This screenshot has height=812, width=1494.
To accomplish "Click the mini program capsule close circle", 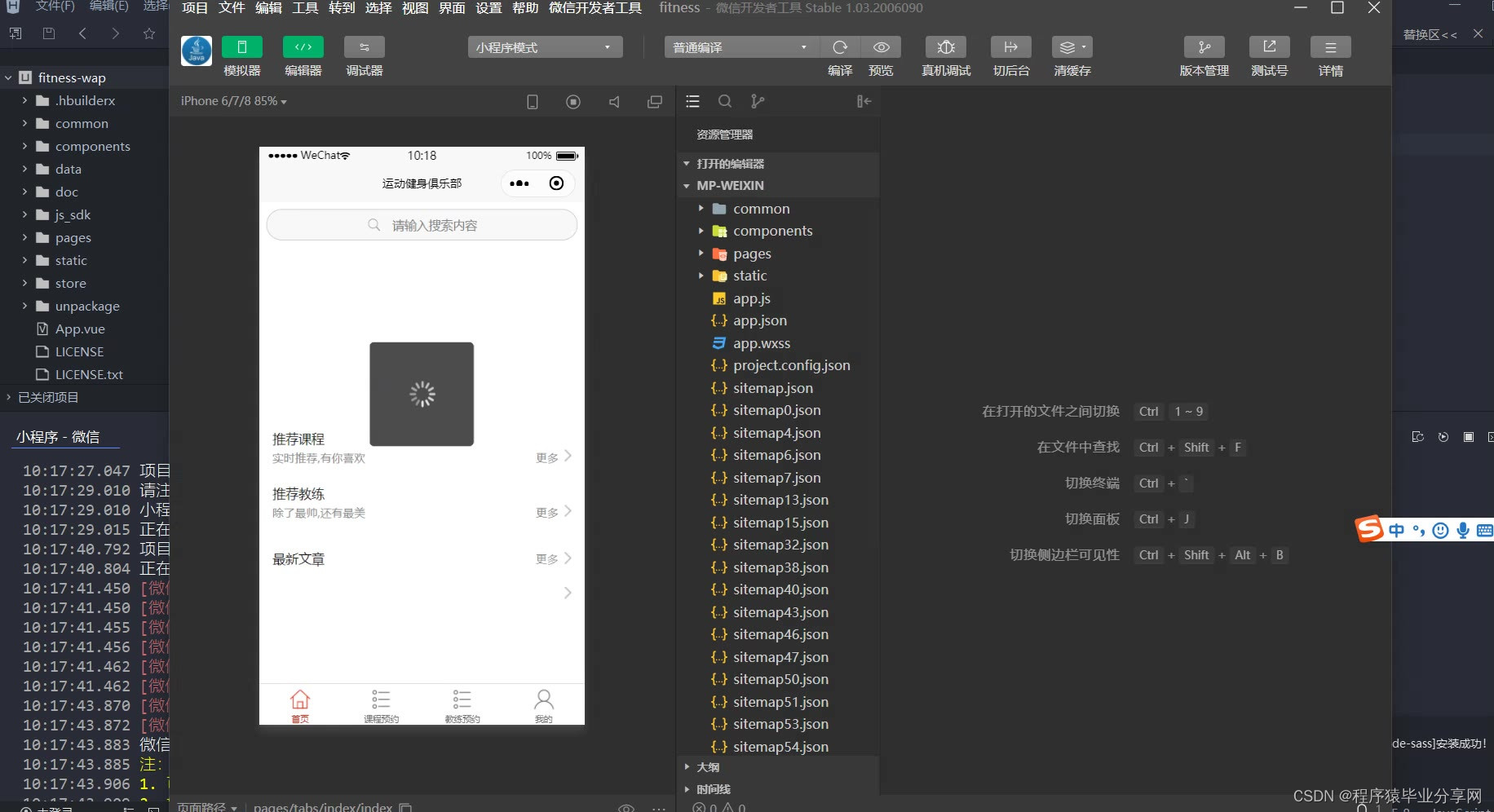I will [x=556, y=183].
